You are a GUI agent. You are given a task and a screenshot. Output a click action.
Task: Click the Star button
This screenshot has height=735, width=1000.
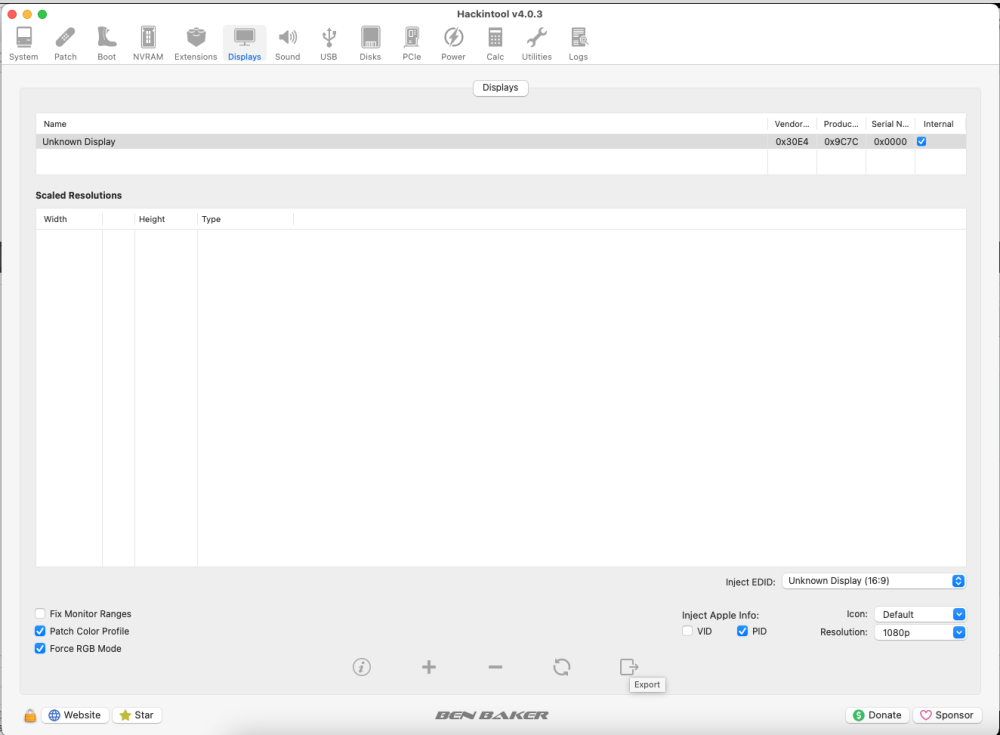137,715
